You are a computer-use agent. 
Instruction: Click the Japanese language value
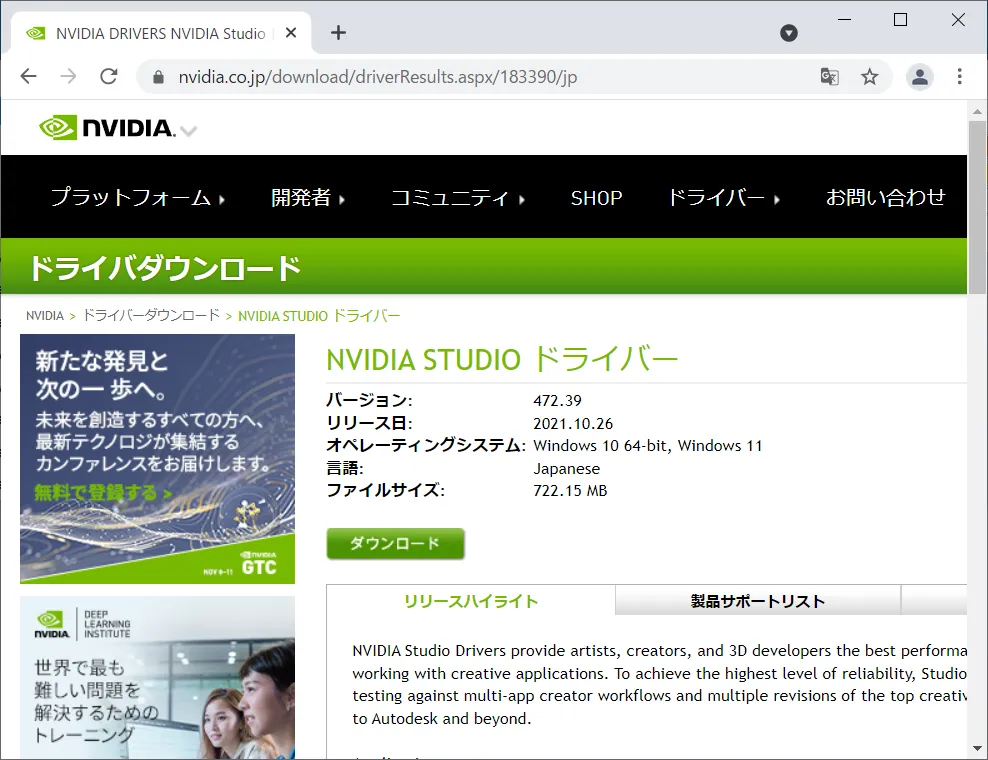(566, 469)
